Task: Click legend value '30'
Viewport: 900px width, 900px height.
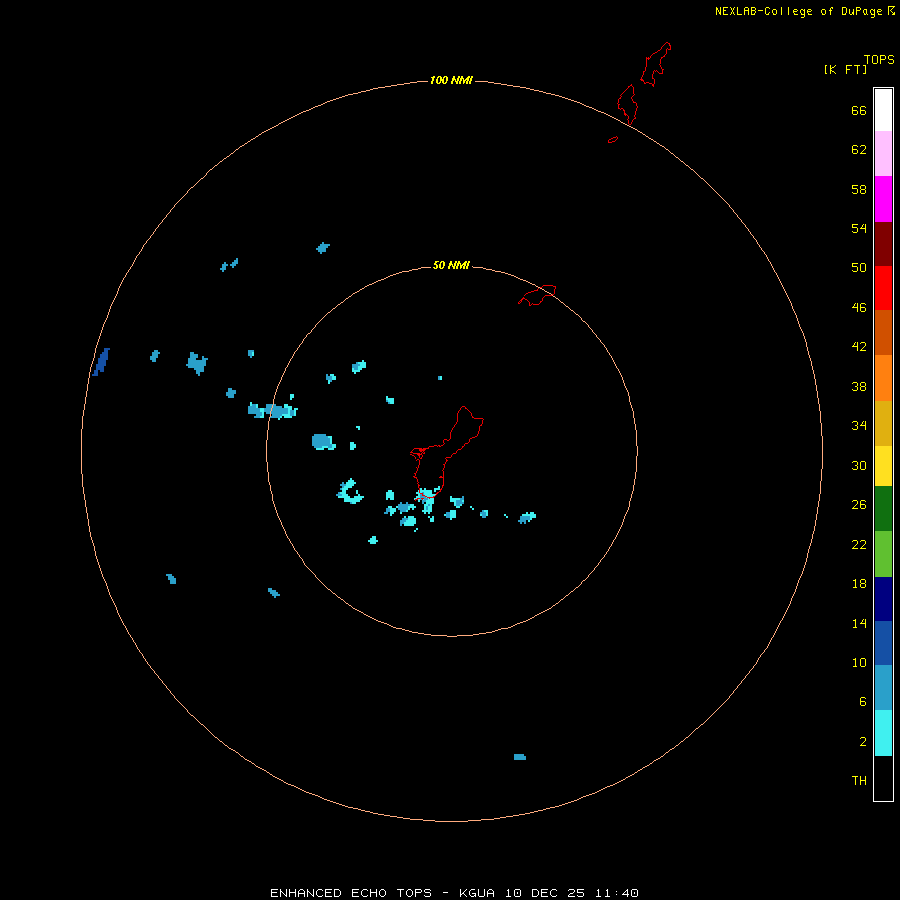Action: 859,465
